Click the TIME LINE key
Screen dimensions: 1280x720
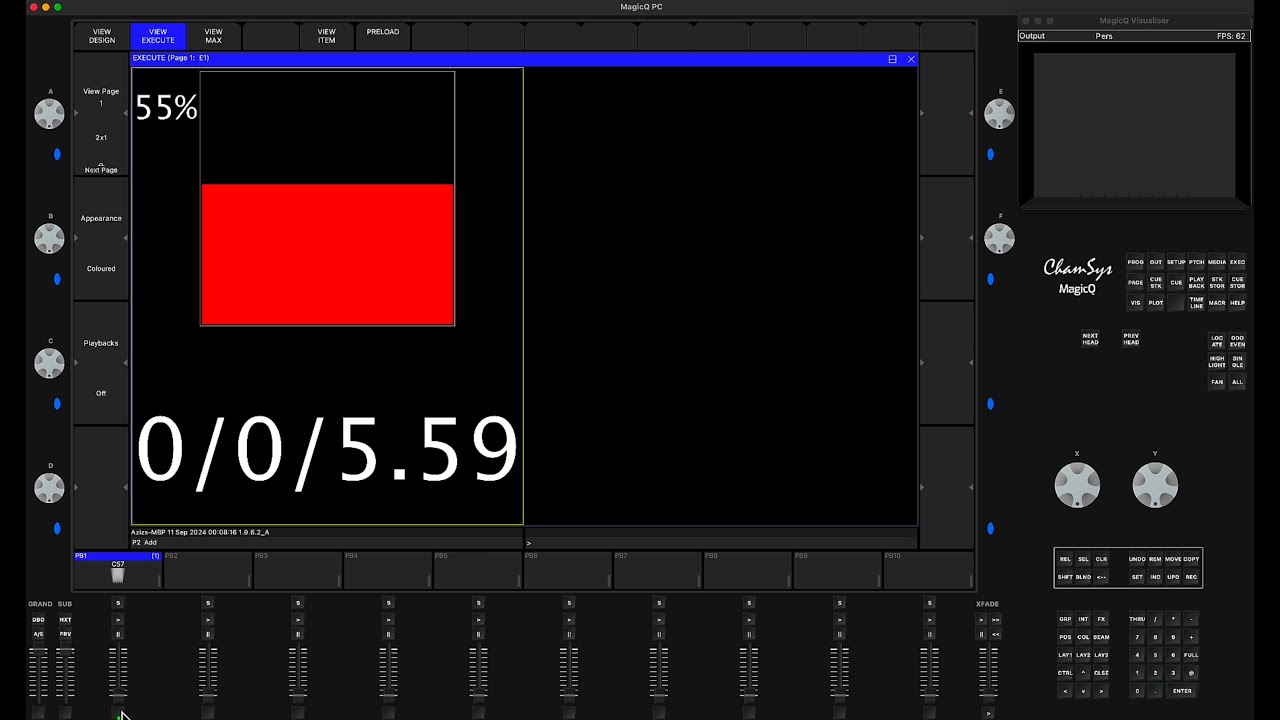1196,302
